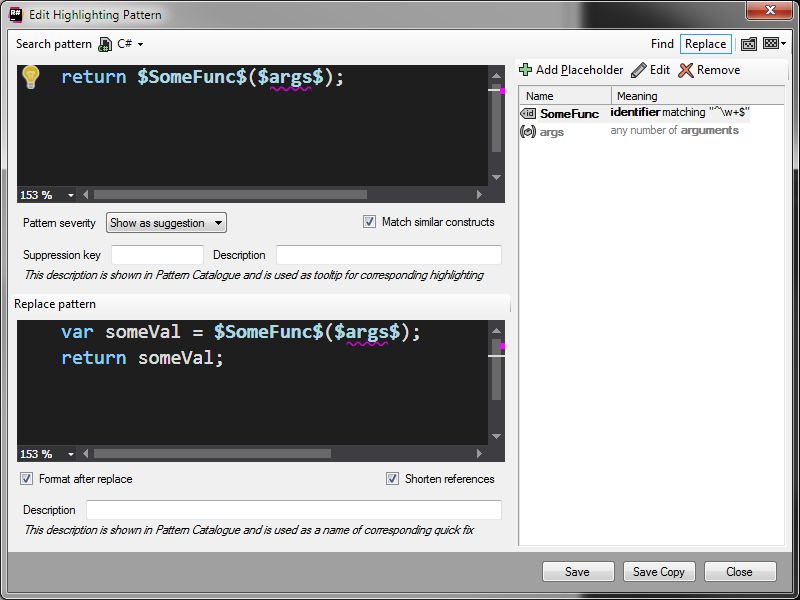Close the dialog with the red X
The image size is (800, 600).
pyautogui.click(x=769, y=10)
